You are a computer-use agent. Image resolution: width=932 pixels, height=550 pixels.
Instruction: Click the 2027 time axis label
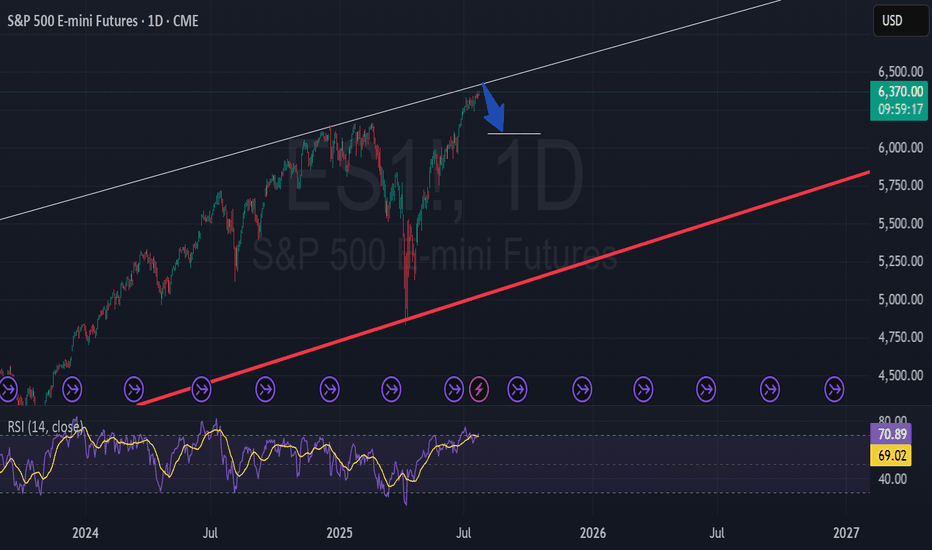tap(846, 533)
